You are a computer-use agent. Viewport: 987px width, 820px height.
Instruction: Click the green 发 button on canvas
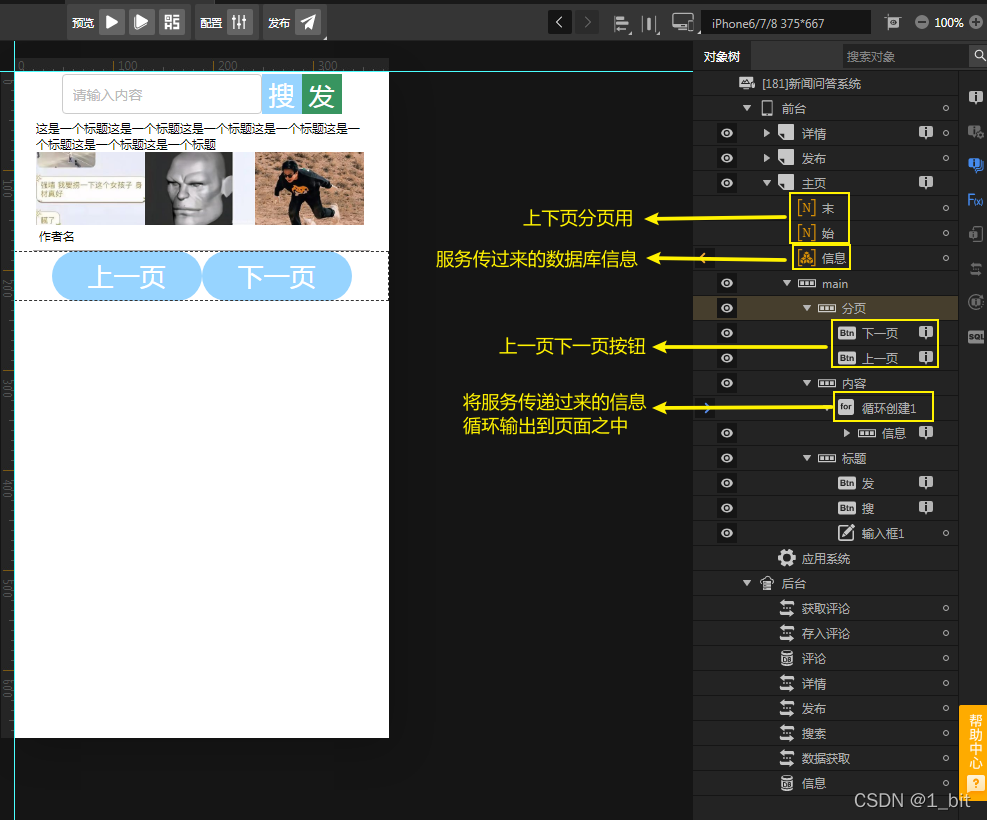click(x=322, y=94)
